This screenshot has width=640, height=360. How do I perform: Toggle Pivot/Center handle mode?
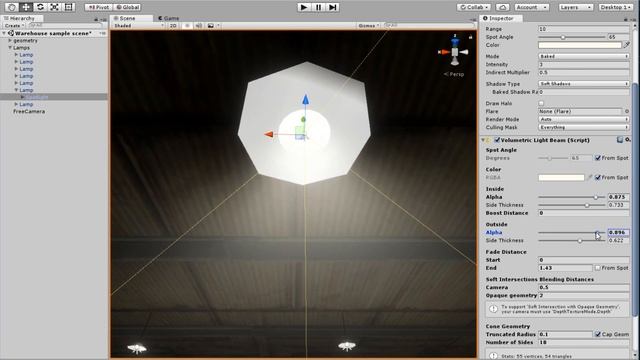point(98,7)
